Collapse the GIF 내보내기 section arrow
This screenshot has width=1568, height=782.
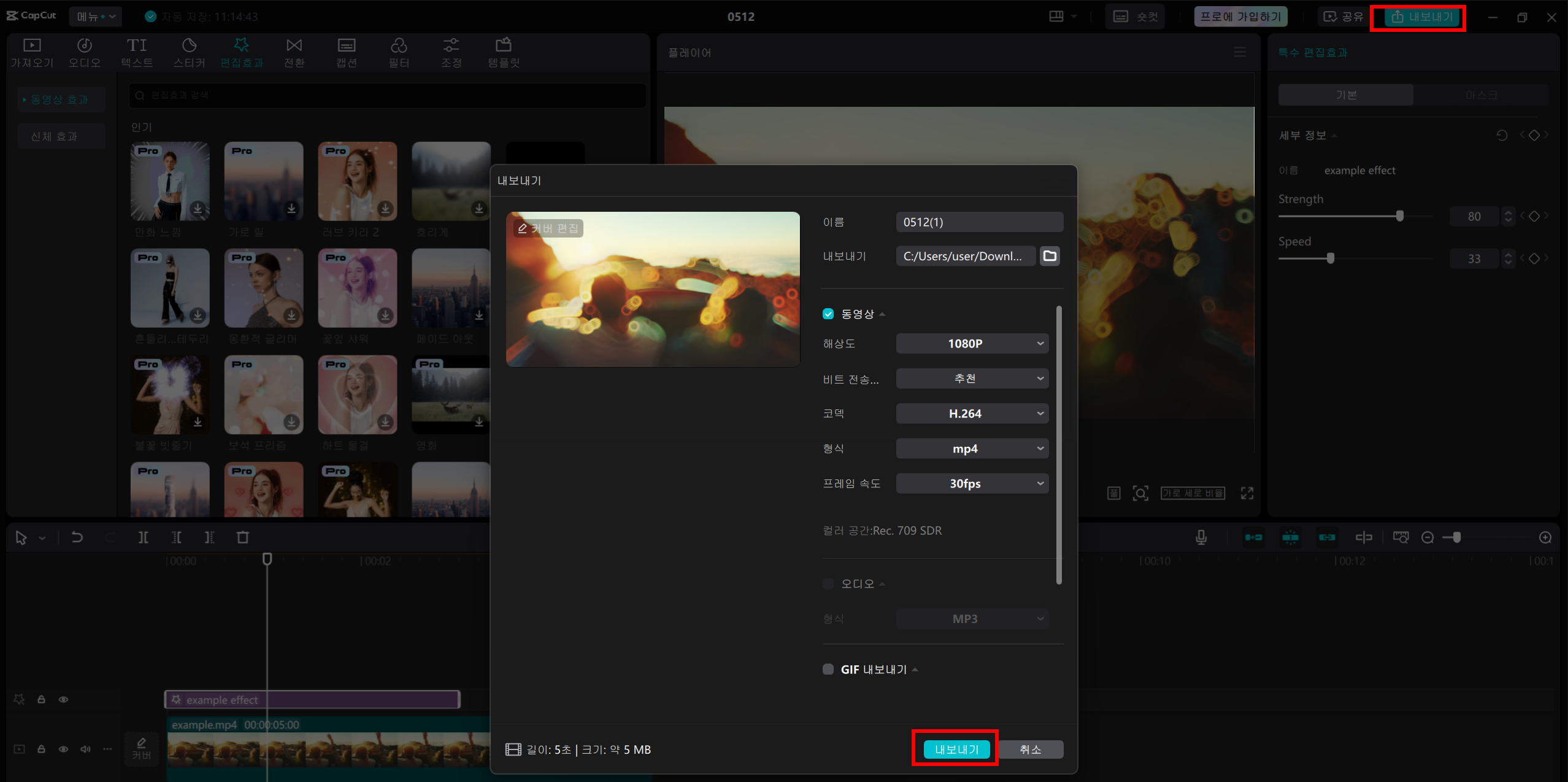click(915, 670)
